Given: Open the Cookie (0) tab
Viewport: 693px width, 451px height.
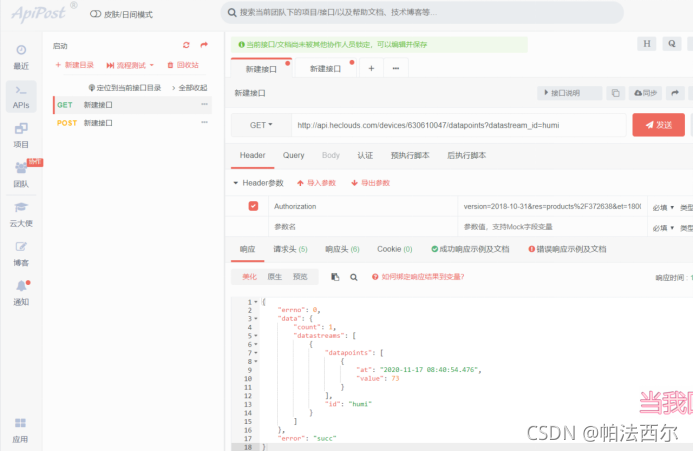Looking at the screenshot, I should 394,249.
